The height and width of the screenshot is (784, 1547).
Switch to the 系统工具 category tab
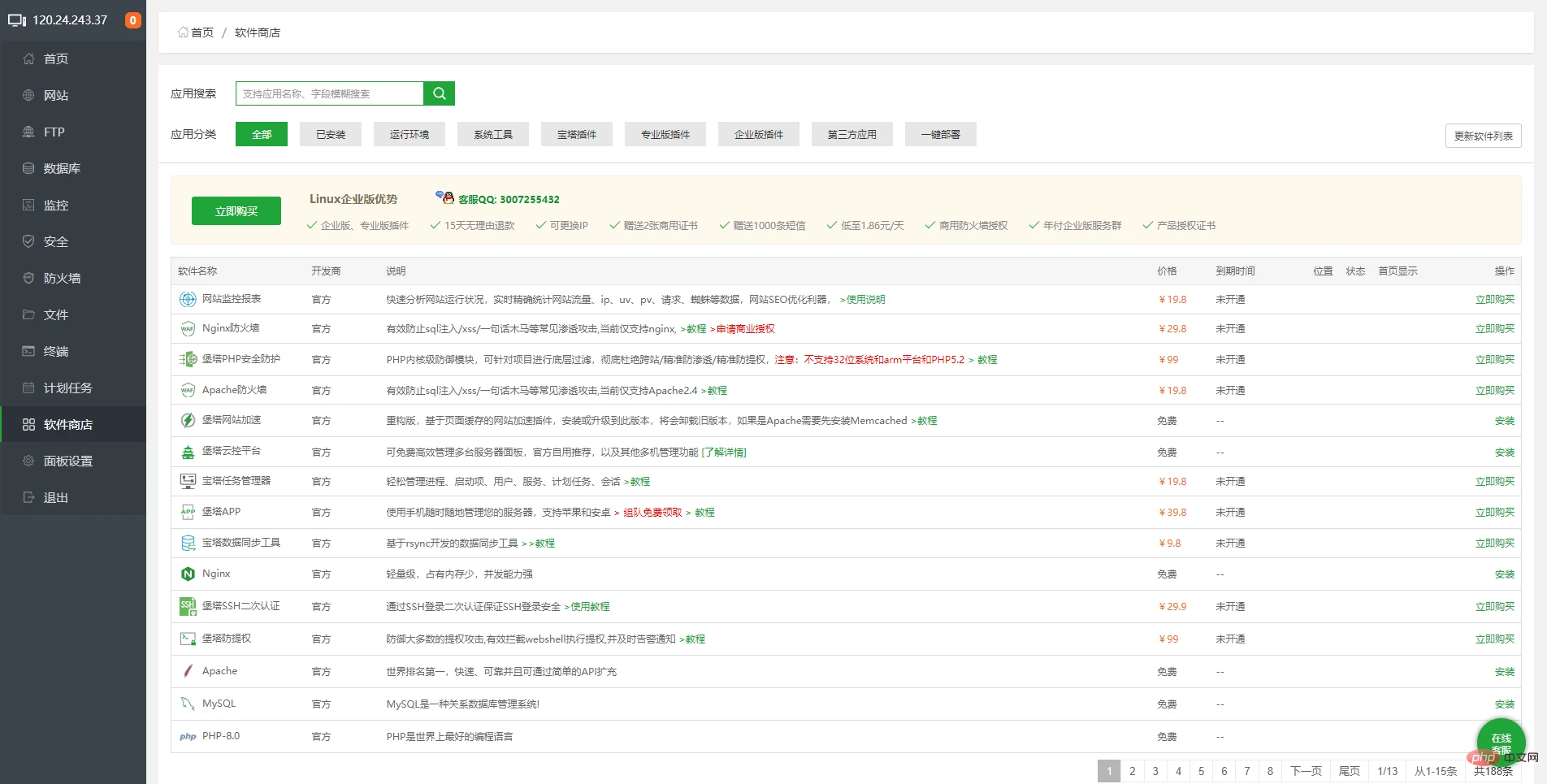click(x=493, y=134)
